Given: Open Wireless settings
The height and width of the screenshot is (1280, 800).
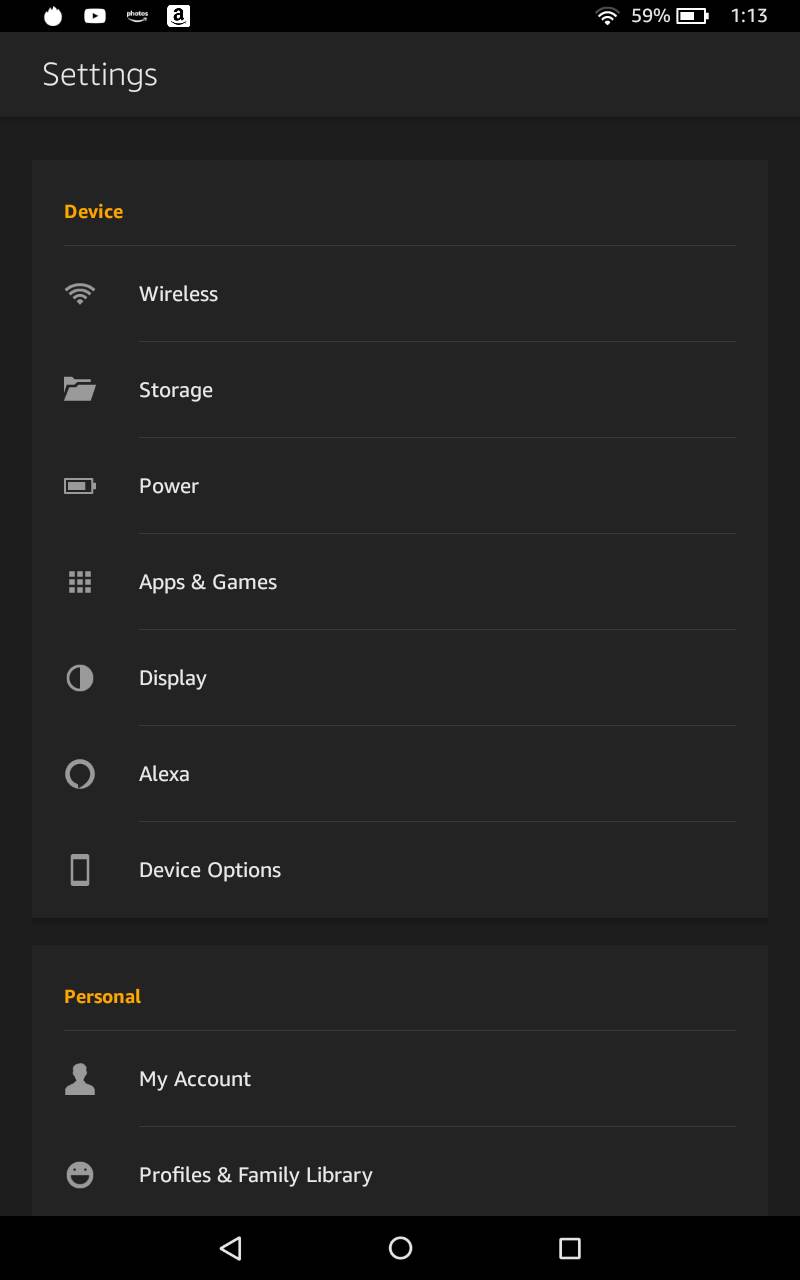Looking at the screenshot, I should point(178,294).
